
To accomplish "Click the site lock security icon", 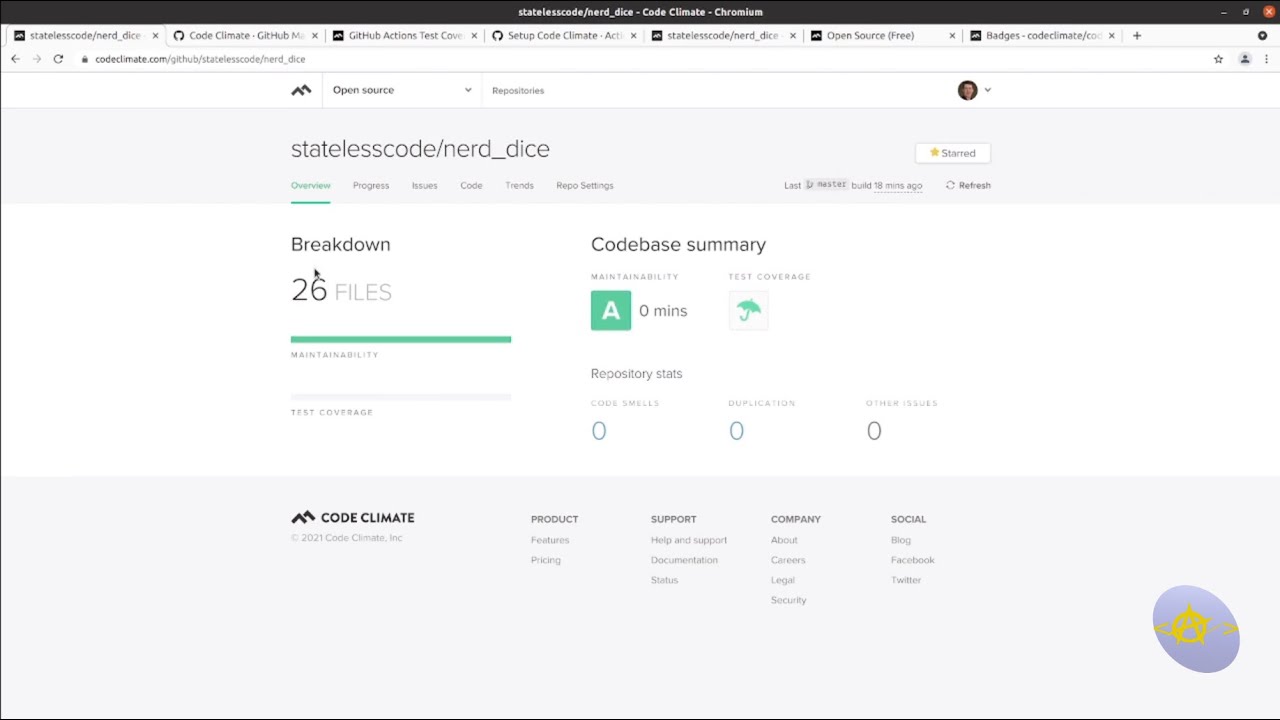I will (84, 59).
